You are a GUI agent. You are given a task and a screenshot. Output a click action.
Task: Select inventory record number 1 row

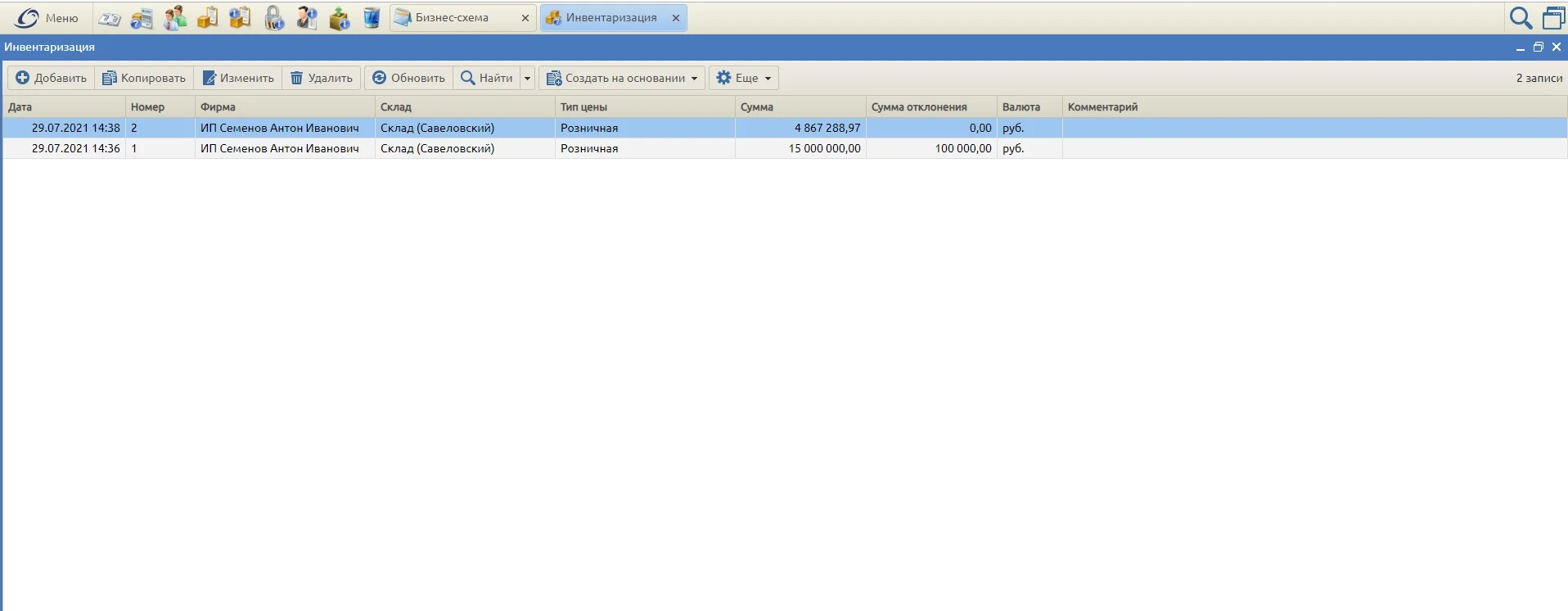785,148
